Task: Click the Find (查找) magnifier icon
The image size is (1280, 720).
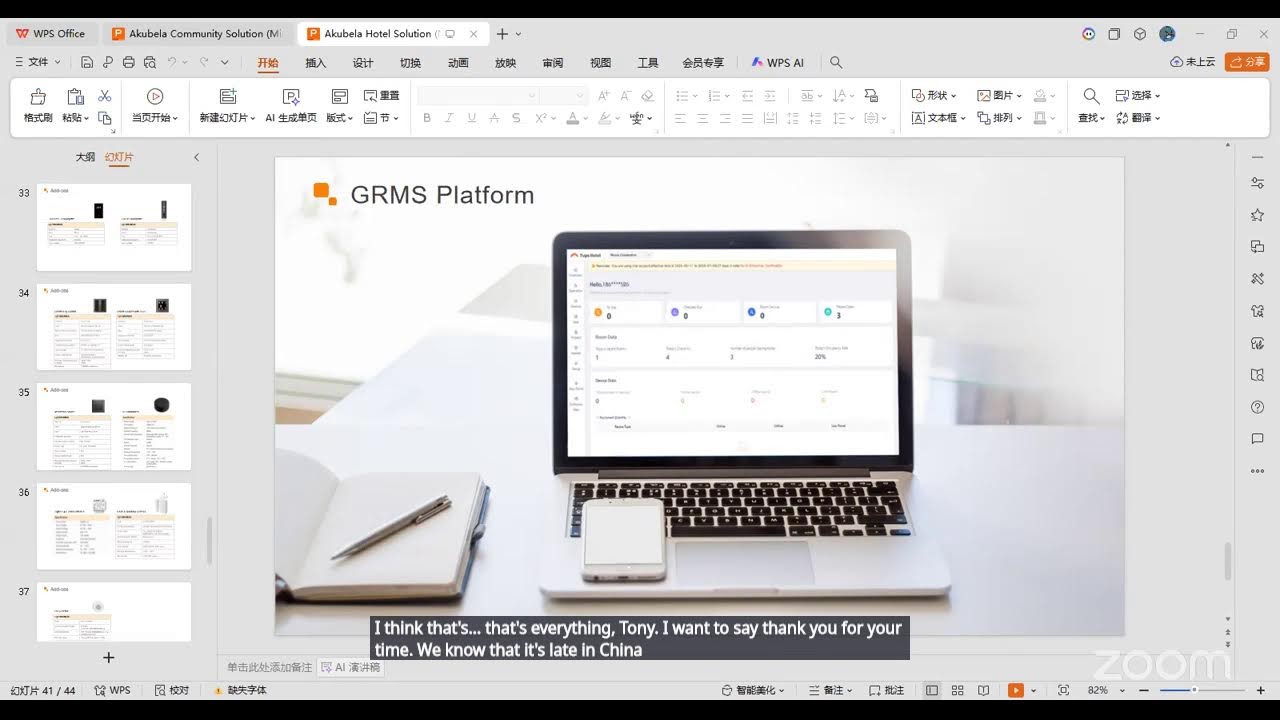Action: tap(1091, 96)
